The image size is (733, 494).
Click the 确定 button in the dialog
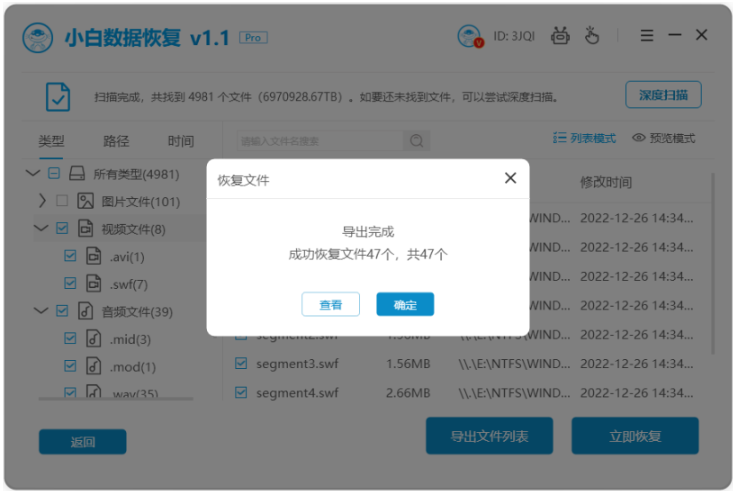pyautogui.click(x=404, y=304)
